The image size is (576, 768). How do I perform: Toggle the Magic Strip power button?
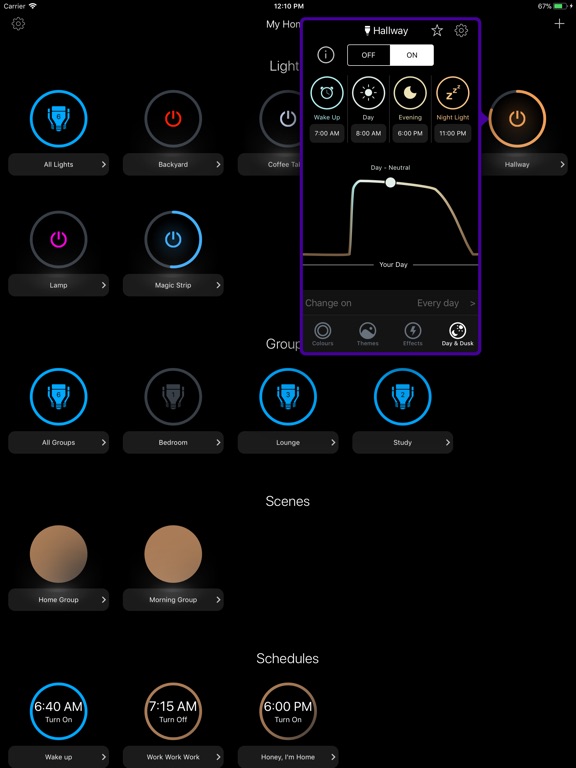coord(173,240)
